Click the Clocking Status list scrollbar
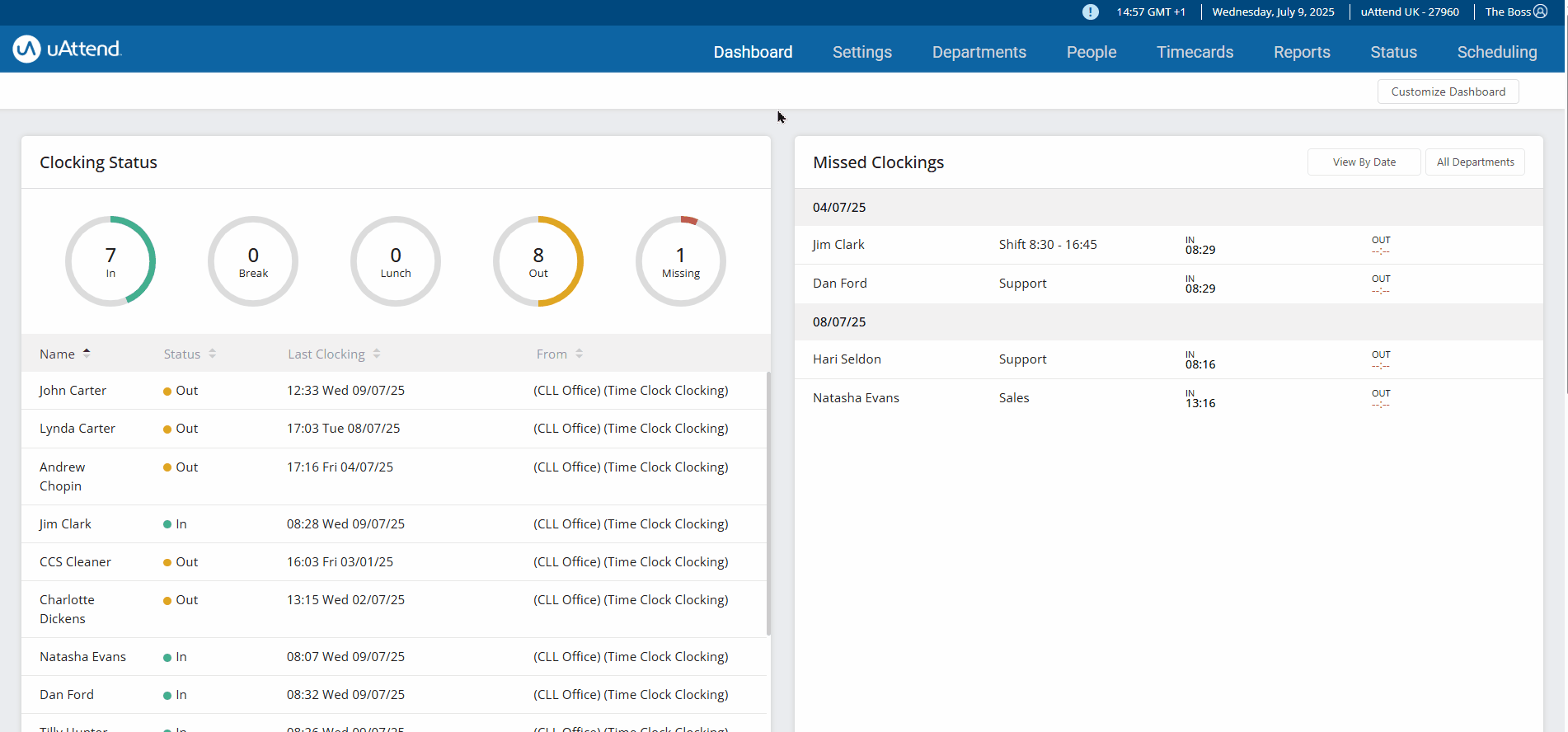1568x732 pixels. pyautogui.click(x=768, y=503)
